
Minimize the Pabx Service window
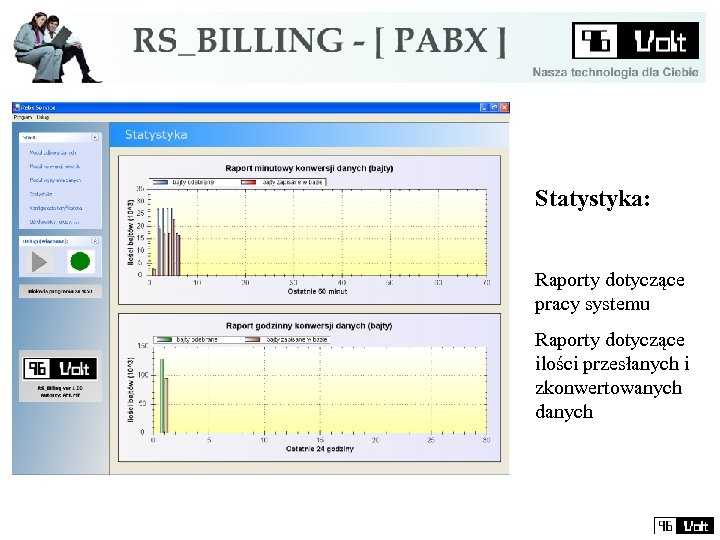pos(484,107)
